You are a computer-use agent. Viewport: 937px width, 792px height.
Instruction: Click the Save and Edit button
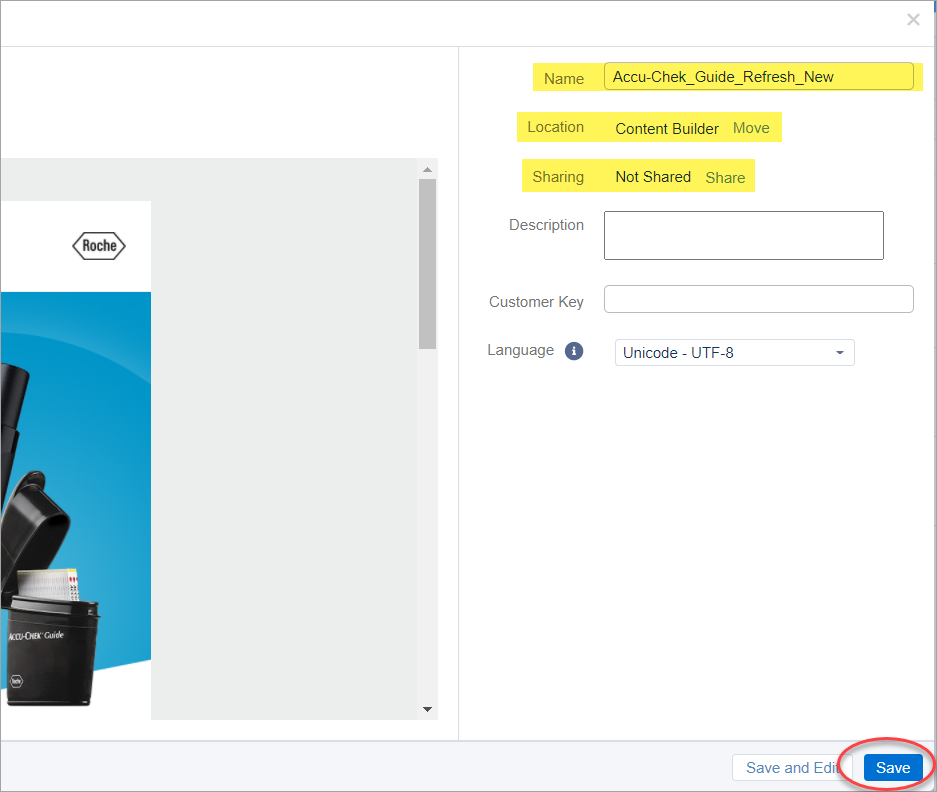click(x=792, y=767)
